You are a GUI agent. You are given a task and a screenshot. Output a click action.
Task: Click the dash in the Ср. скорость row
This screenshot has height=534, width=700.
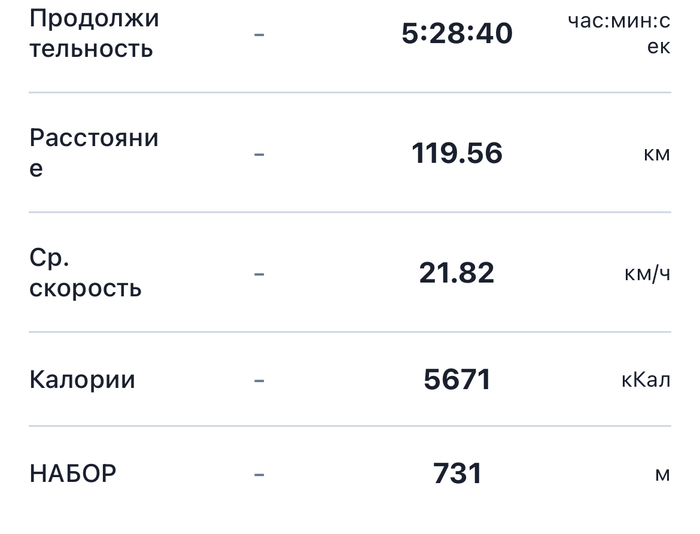coord(259,273)
